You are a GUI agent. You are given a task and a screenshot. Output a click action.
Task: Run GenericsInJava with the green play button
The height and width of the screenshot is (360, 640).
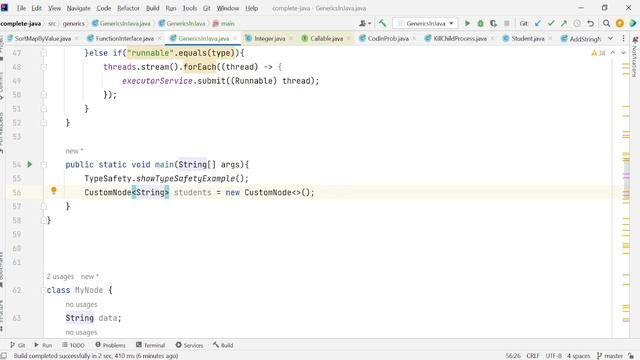point(467,23)
